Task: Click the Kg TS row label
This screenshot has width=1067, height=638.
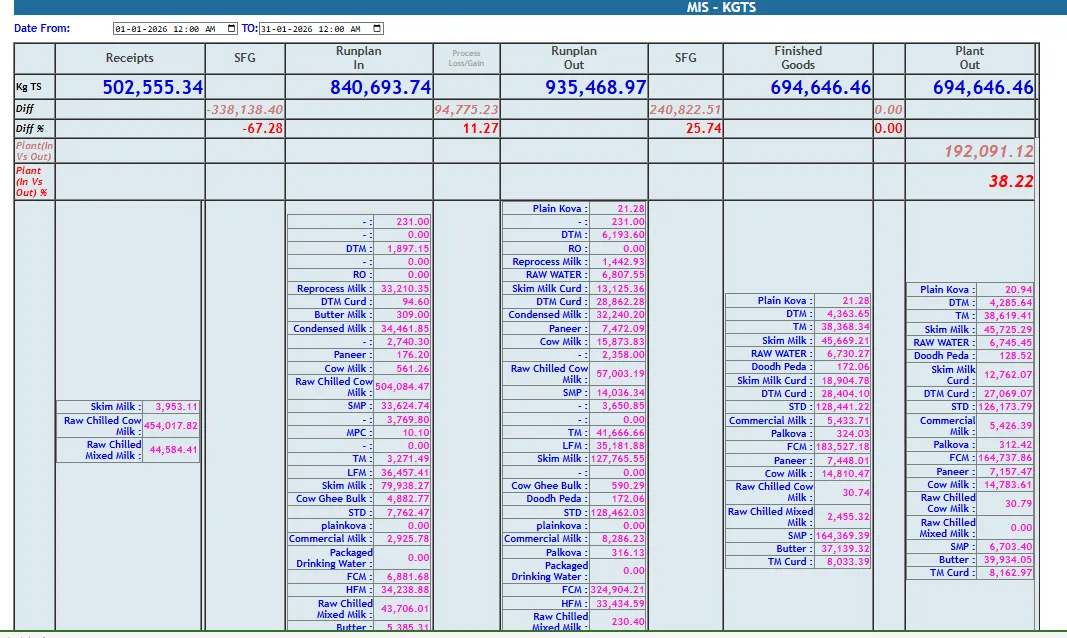Action: 29,86
